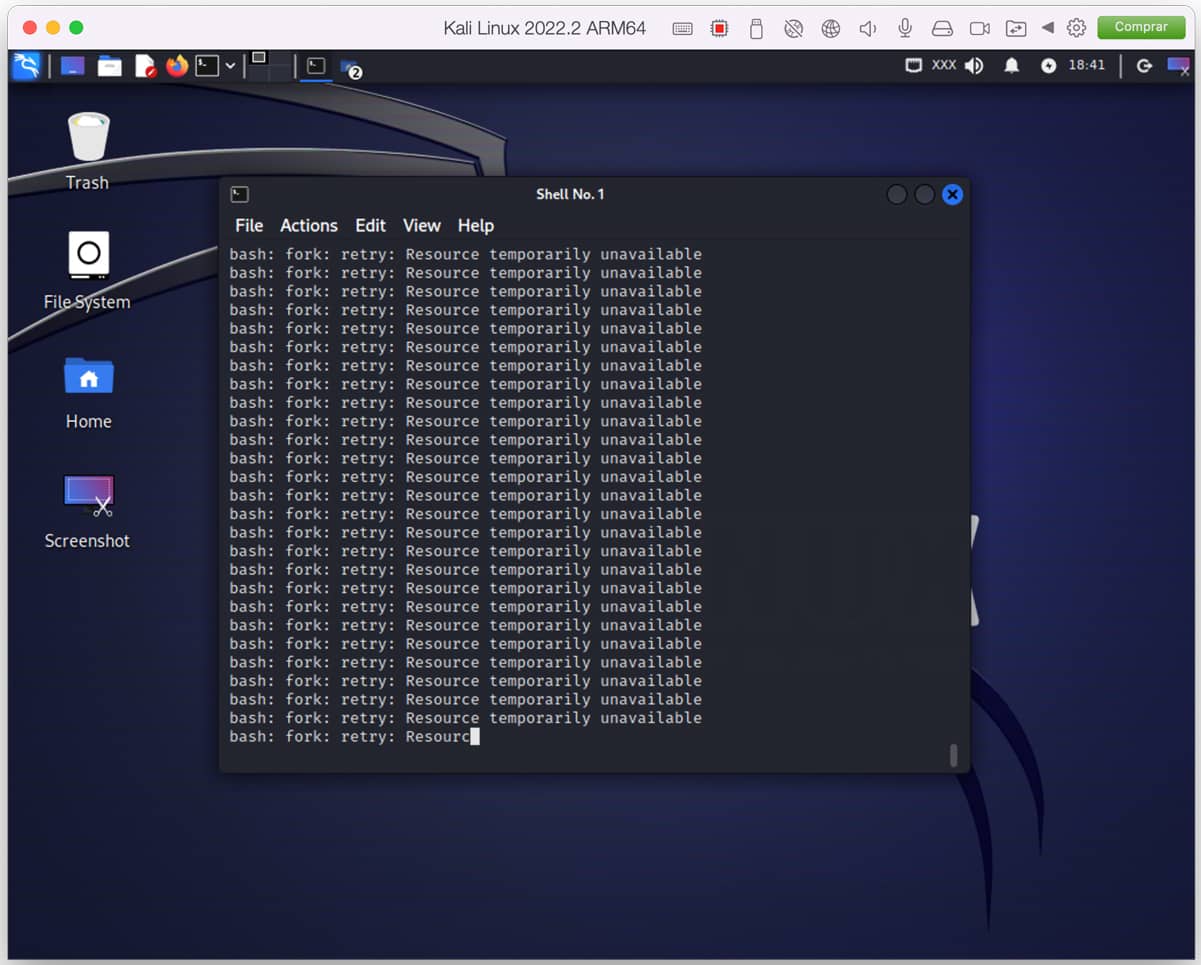
Task: Open the Actions menu in Shell No. 1
Action: coord(308,225)
